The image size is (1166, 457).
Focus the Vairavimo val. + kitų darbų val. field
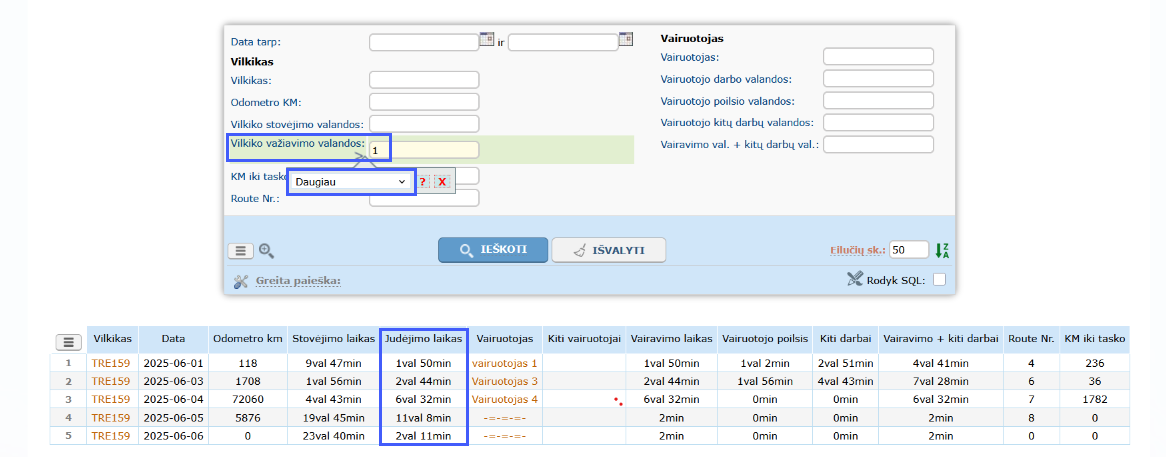[x=878, y=144]
